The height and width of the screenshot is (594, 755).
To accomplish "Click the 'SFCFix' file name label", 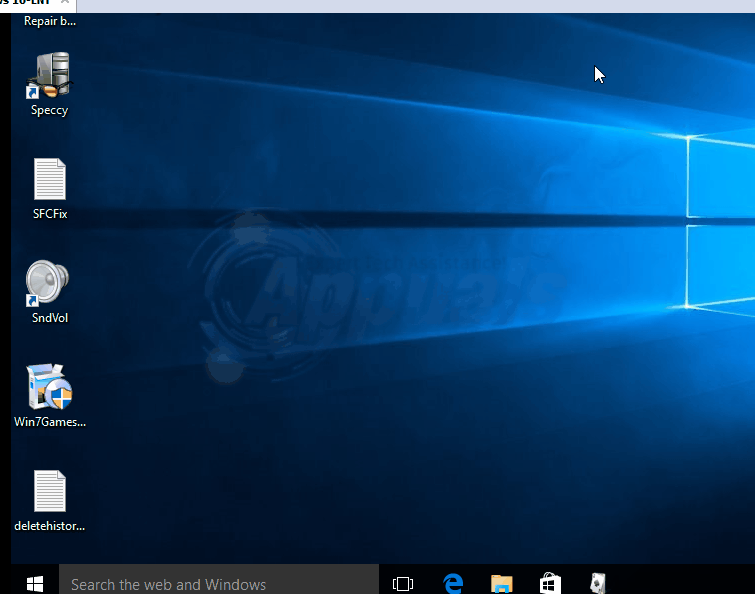I will (x=49, y=214).
